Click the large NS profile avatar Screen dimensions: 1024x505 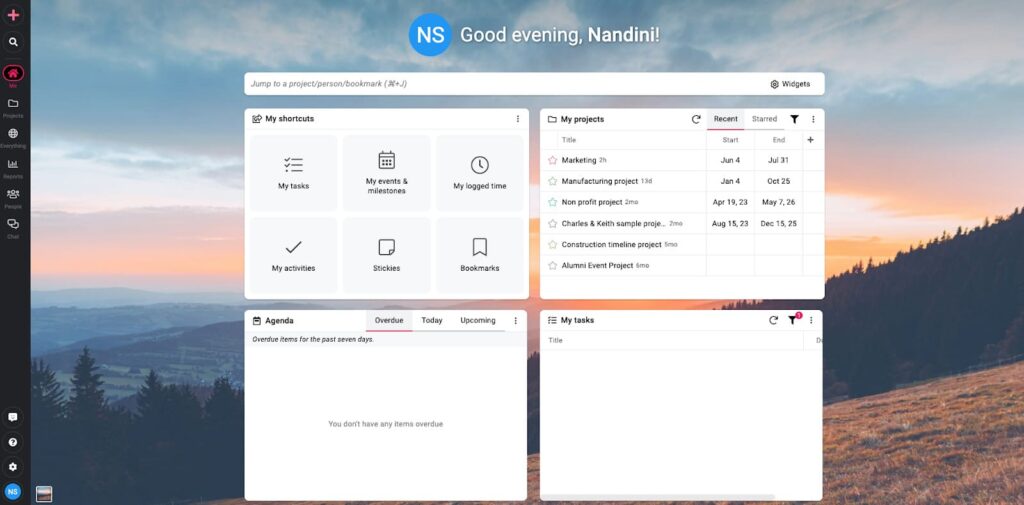coord(430,35)
